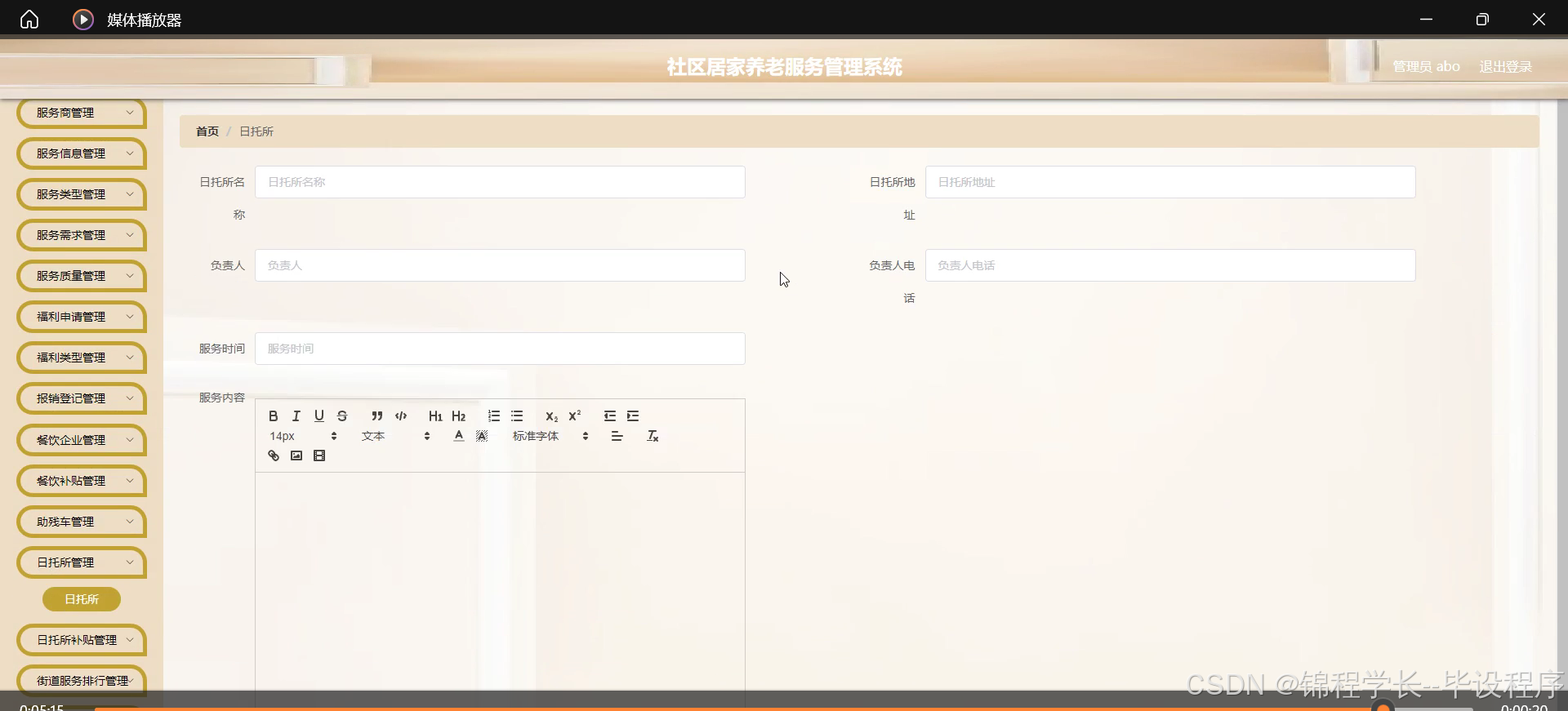Expand the 服务质量管理 menu
Viewport: 1568px width, 711px height.
click(82, 276)
